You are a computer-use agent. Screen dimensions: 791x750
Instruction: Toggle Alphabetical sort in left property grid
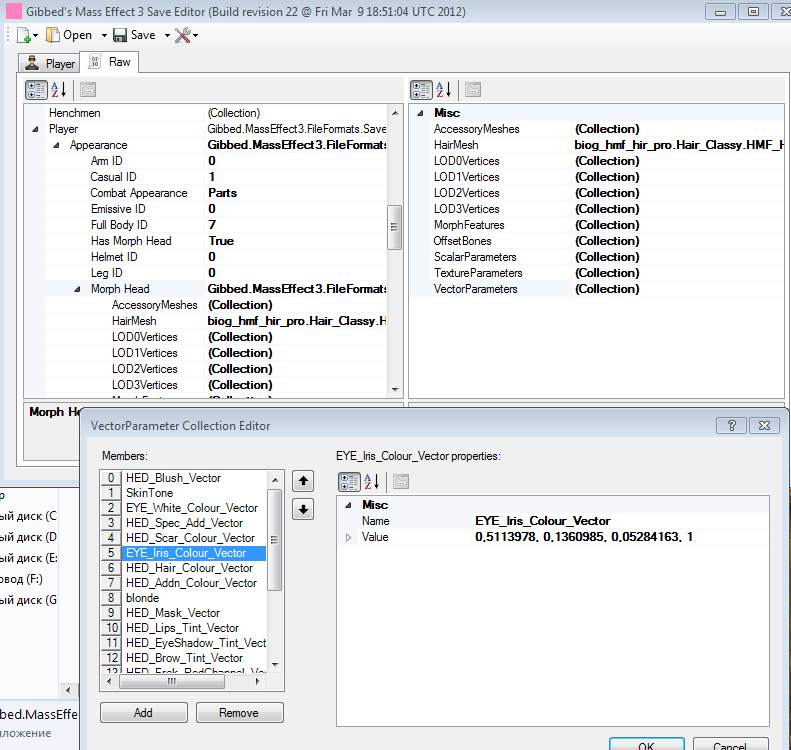pyautogui.click(x=59, y=90)
